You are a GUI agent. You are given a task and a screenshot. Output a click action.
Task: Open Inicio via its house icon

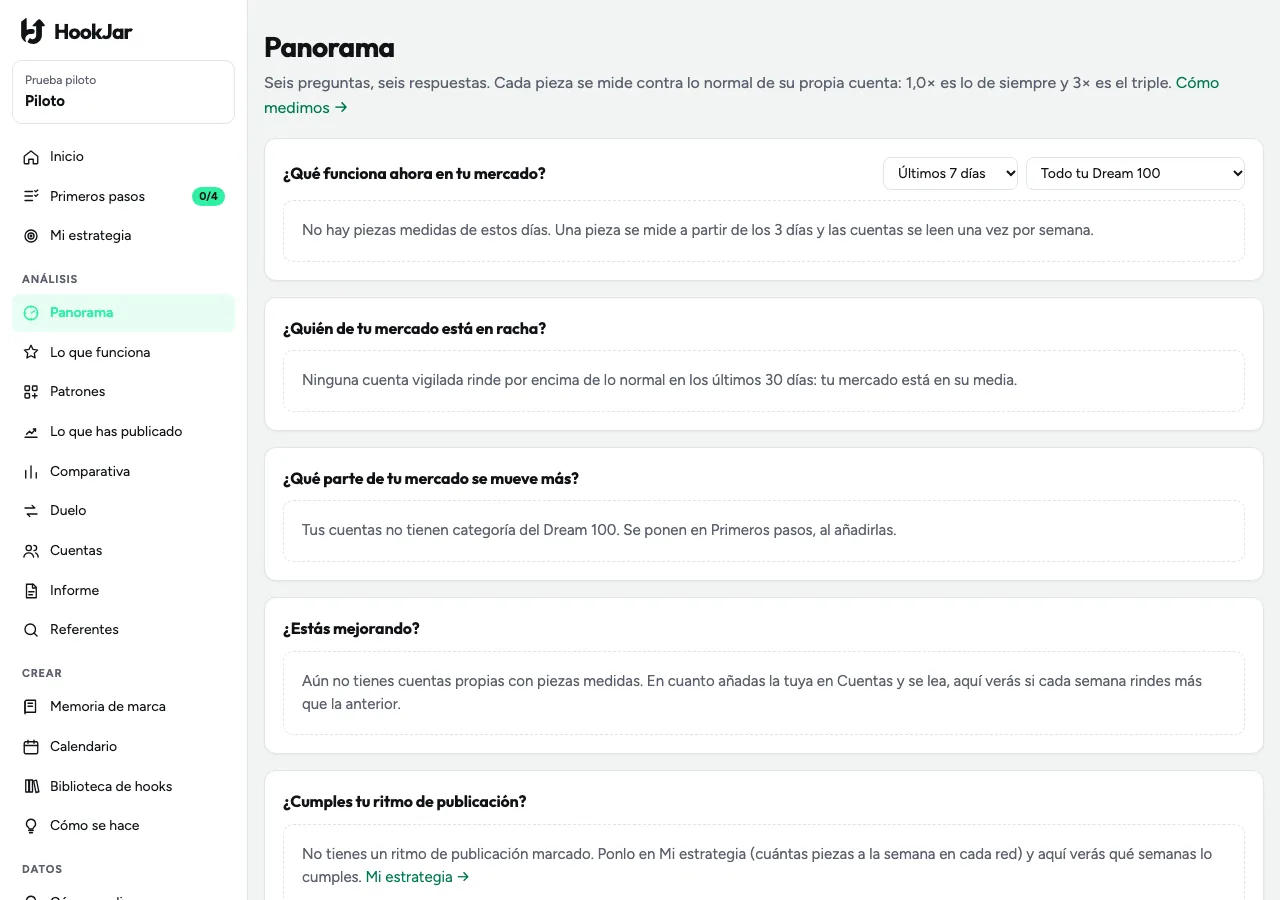pos(31,157)
